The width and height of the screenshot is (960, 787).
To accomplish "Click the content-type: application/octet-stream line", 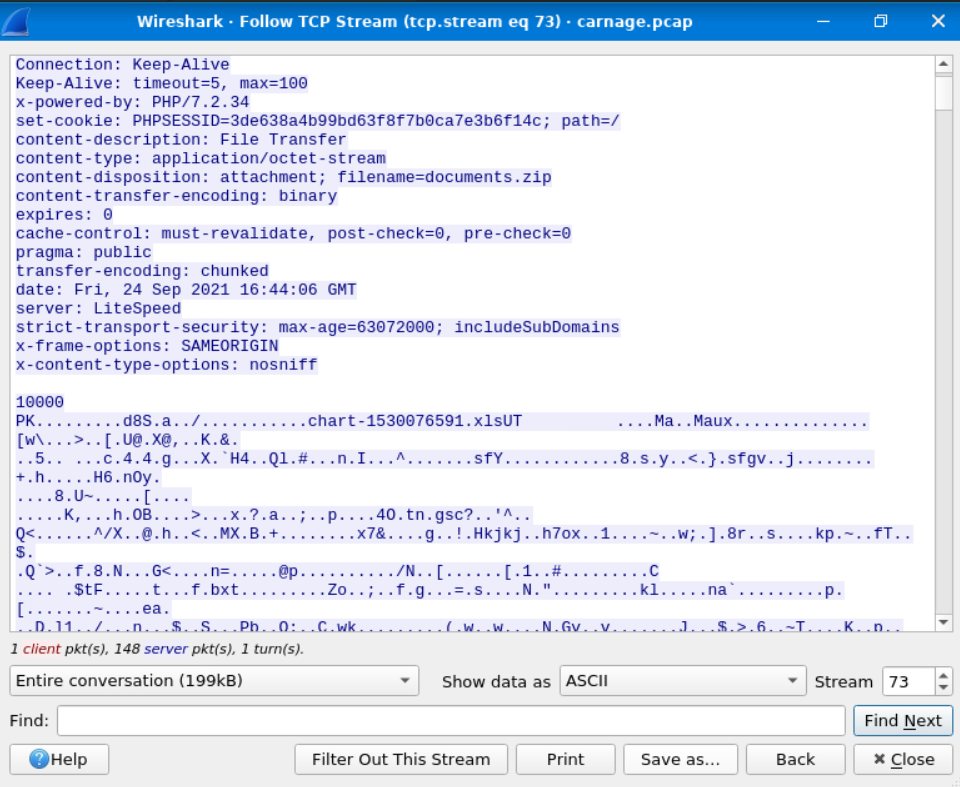I will (201, 159).
